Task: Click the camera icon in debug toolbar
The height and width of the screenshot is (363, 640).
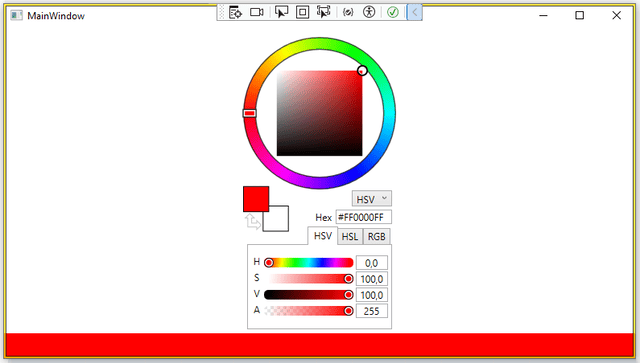Action: click(257, 12)
